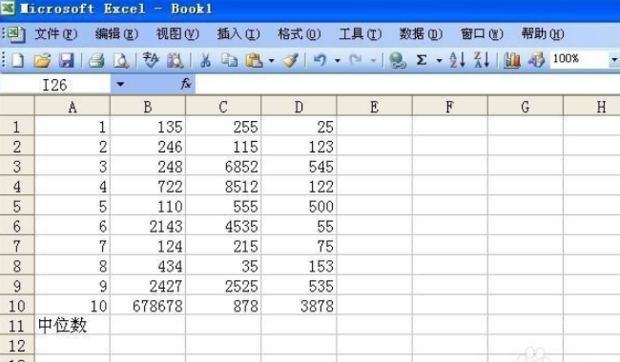Open the 编辑(E) menu
The image size is (620, 362).
pos(117,34)
